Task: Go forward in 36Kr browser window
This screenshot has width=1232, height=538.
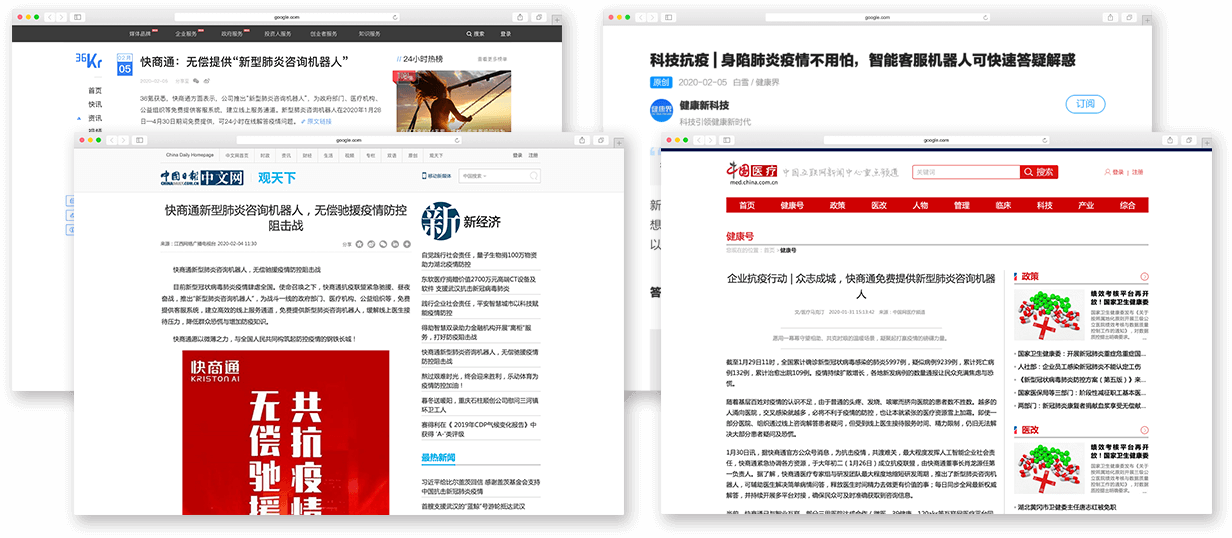Action: click(x=61, y=18)
